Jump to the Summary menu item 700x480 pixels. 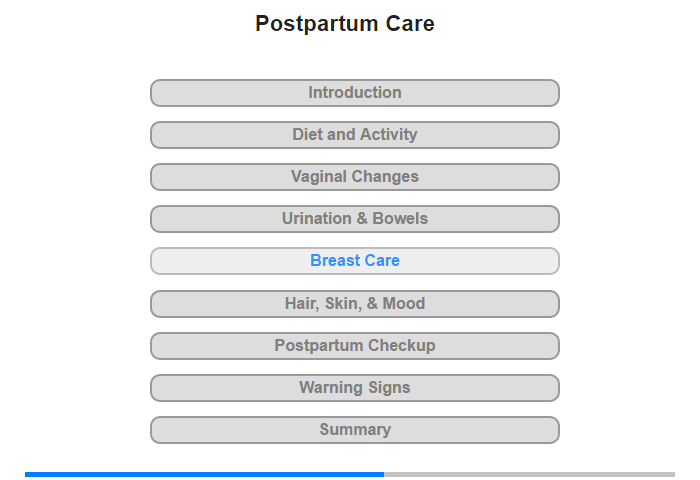click(355, 430)
